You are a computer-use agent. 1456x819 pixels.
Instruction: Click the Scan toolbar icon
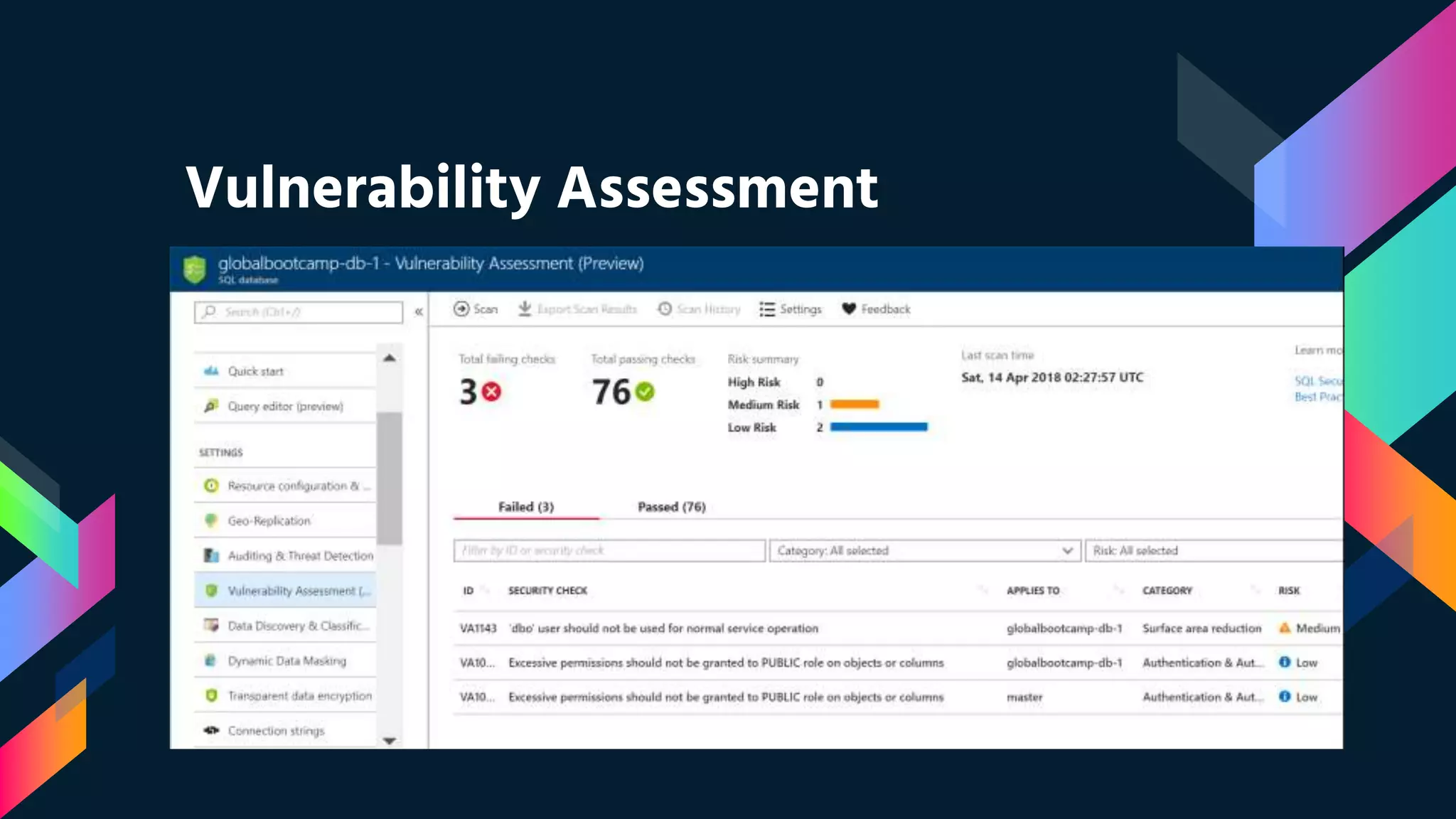point(461,309)
